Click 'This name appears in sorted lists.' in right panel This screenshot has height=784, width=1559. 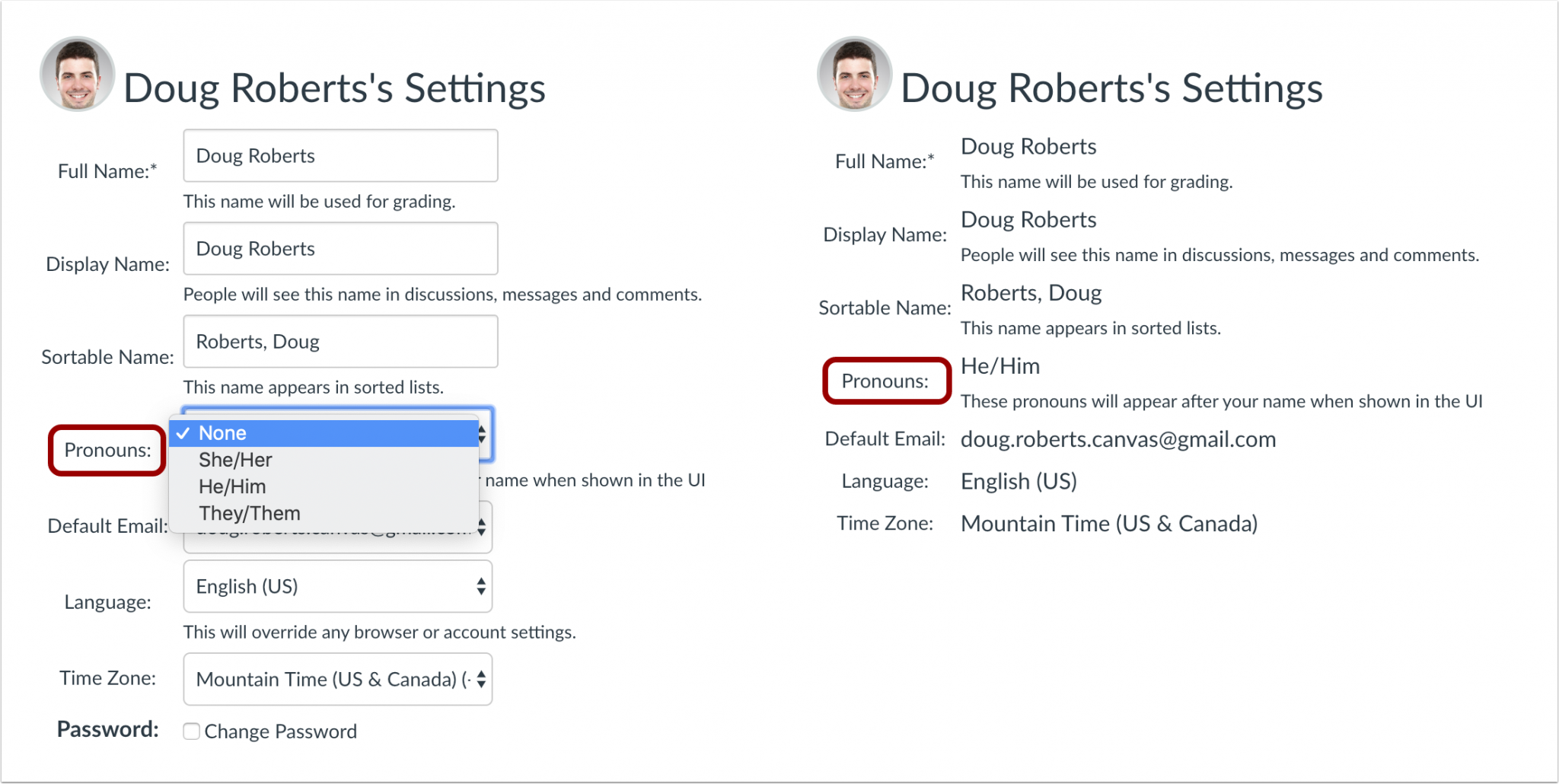tap(1091, 328)
